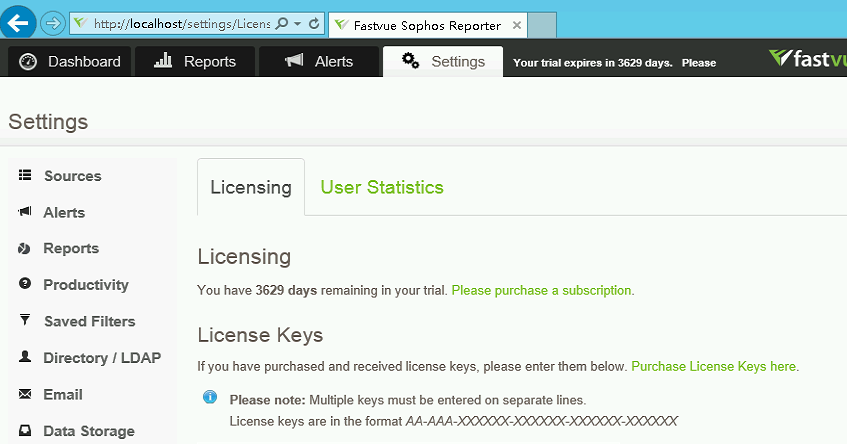The height and width of the screenshot is (444, 847).
Task: Click the Settings page title
Action: coord(48,122)
